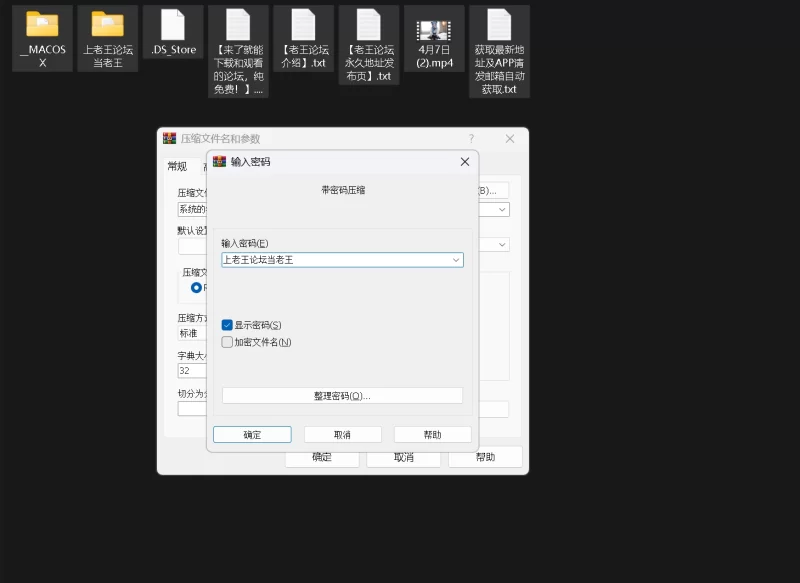
Task: Expand the password history dropdown arrow
Action: [x=456, y=260]
